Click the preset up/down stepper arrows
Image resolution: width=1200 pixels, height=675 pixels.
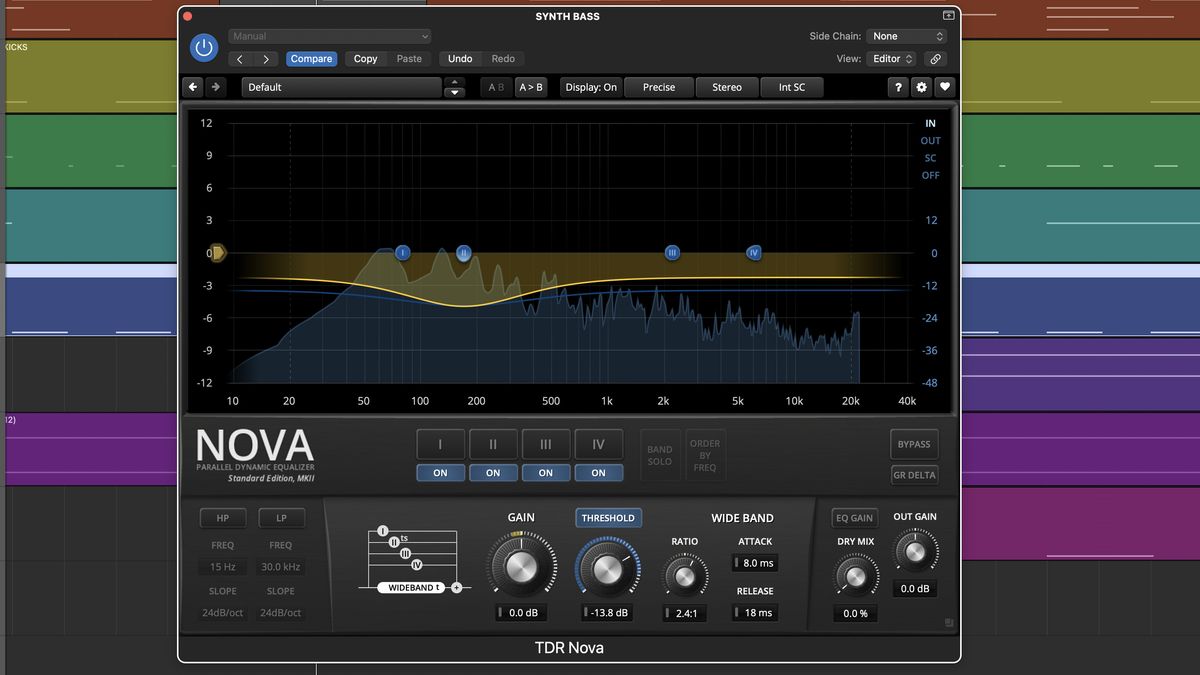pos(454,87)
